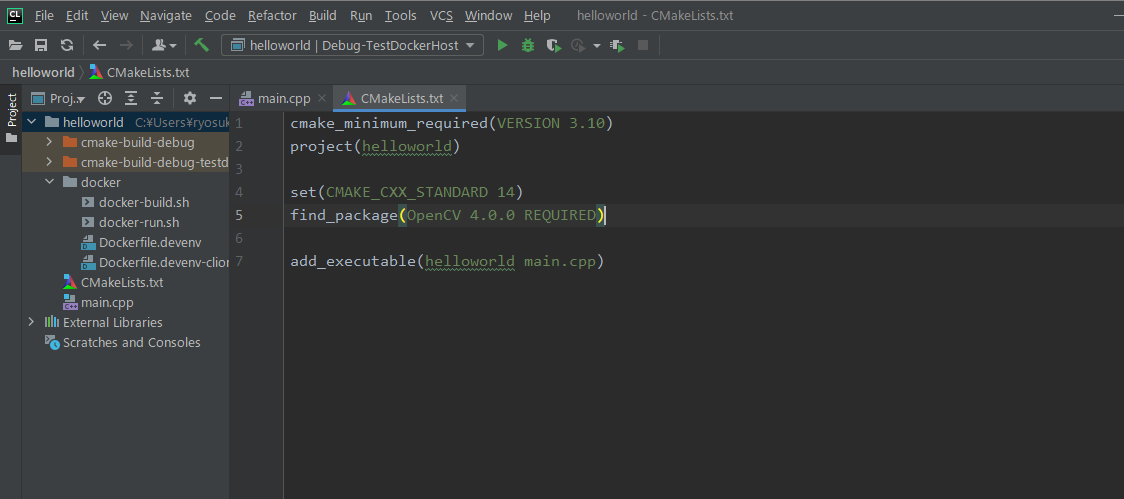Place cursor in the set(CMAKE_CXX_STANDARD 14) line
Image resolution: width=1124 pixels, height=499 pixels.
click(406, 192)
